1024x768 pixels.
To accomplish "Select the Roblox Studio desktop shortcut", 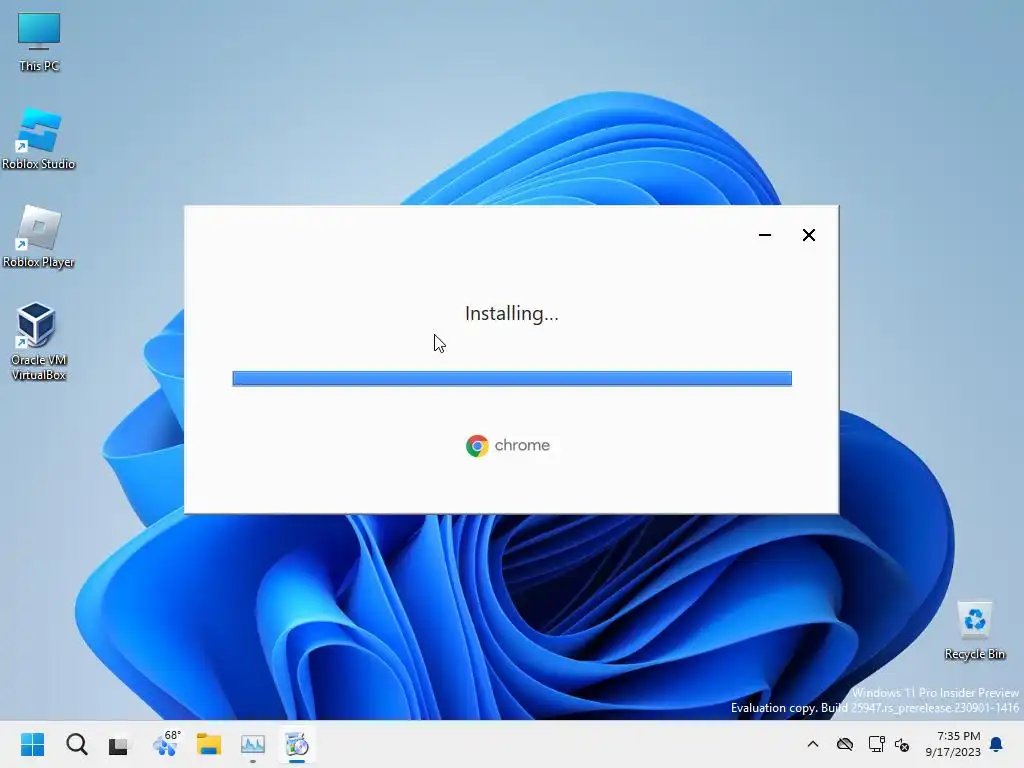I will (39, 139).
